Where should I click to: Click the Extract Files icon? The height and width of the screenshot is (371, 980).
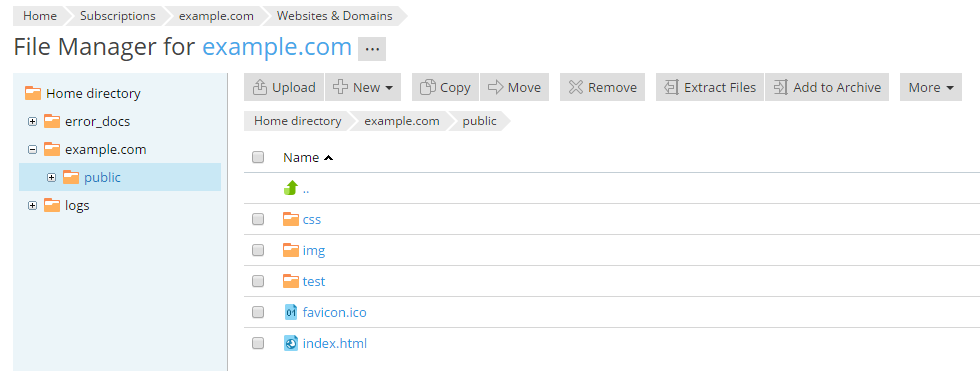(x=671, y=87)
